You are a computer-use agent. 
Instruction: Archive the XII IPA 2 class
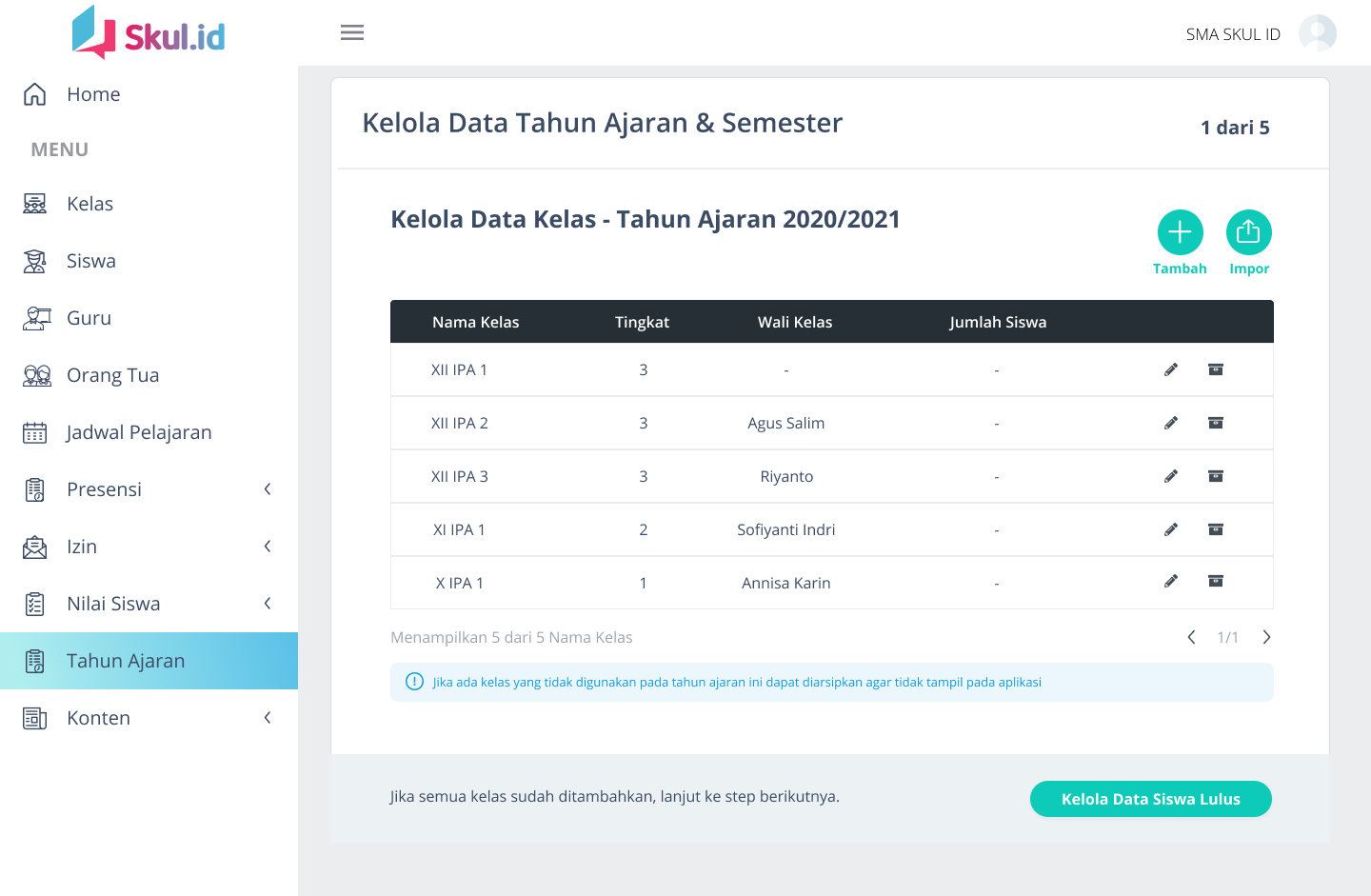pos(1216,423)
